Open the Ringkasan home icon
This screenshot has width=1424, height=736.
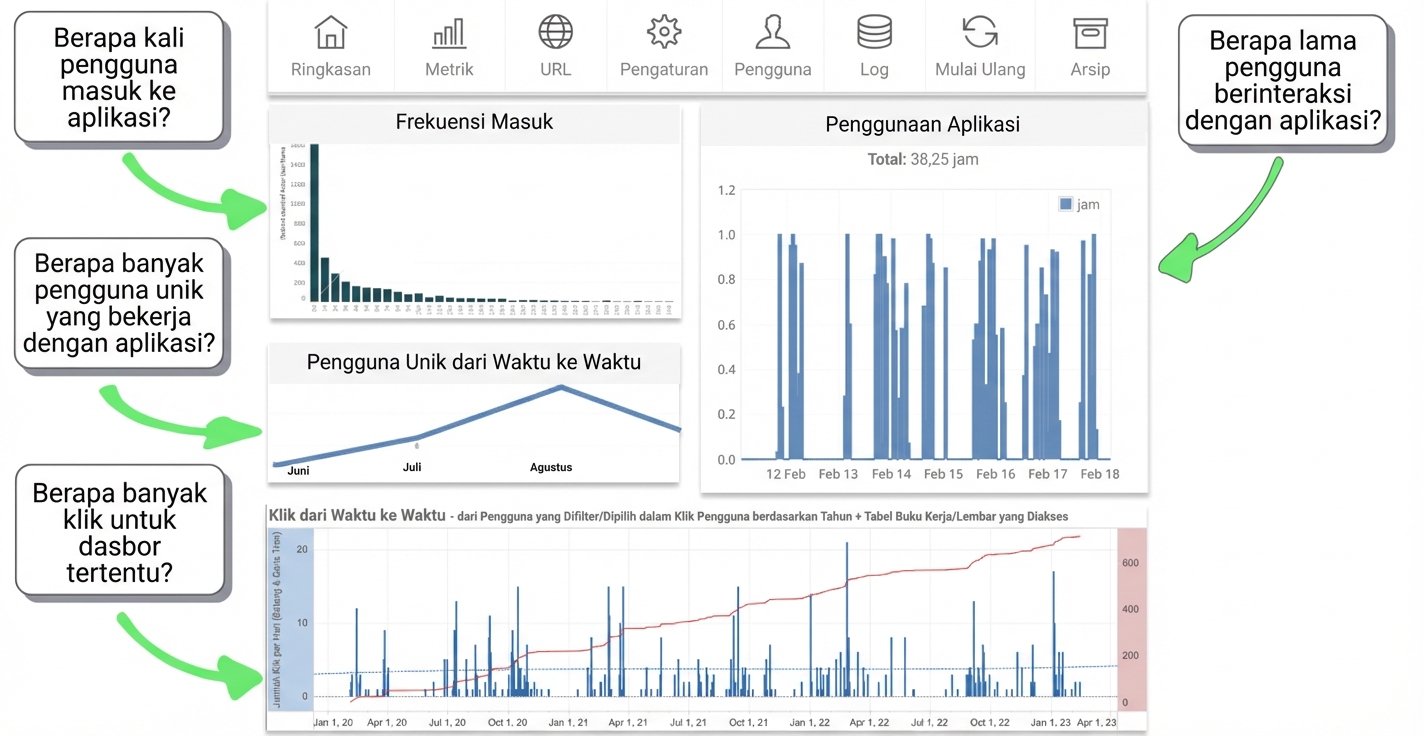(331, 32)
